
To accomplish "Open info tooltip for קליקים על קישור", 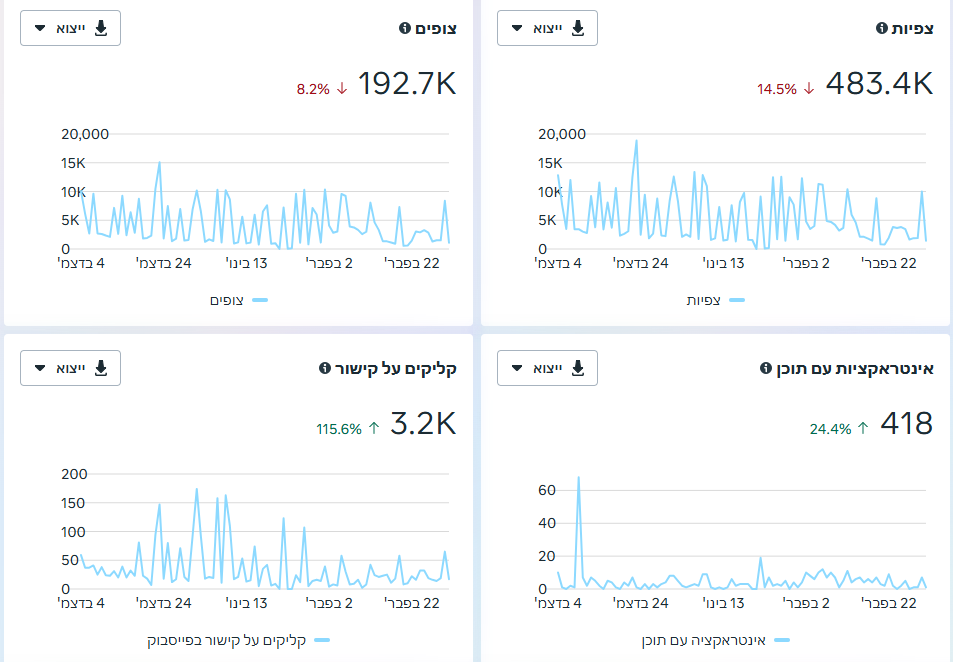I will click(x=325, y=368).
